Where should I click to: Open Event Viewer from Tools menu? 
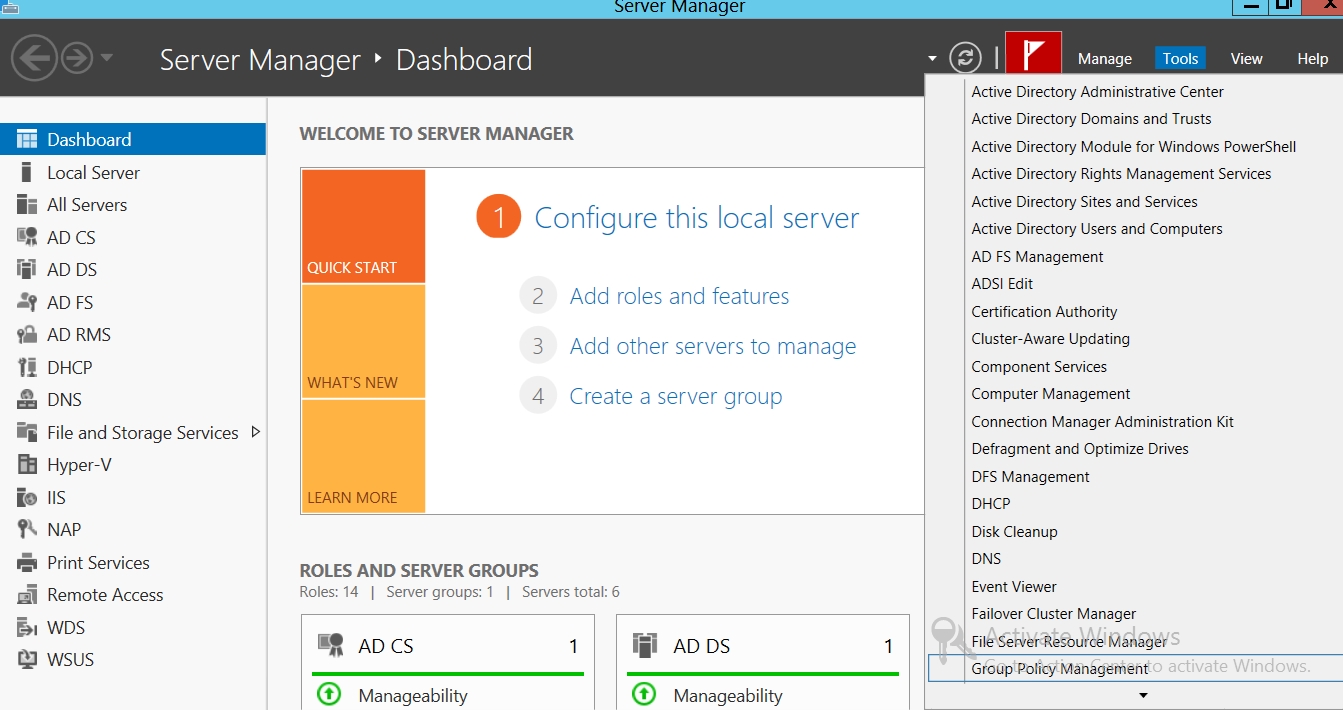coord(1013,587)
